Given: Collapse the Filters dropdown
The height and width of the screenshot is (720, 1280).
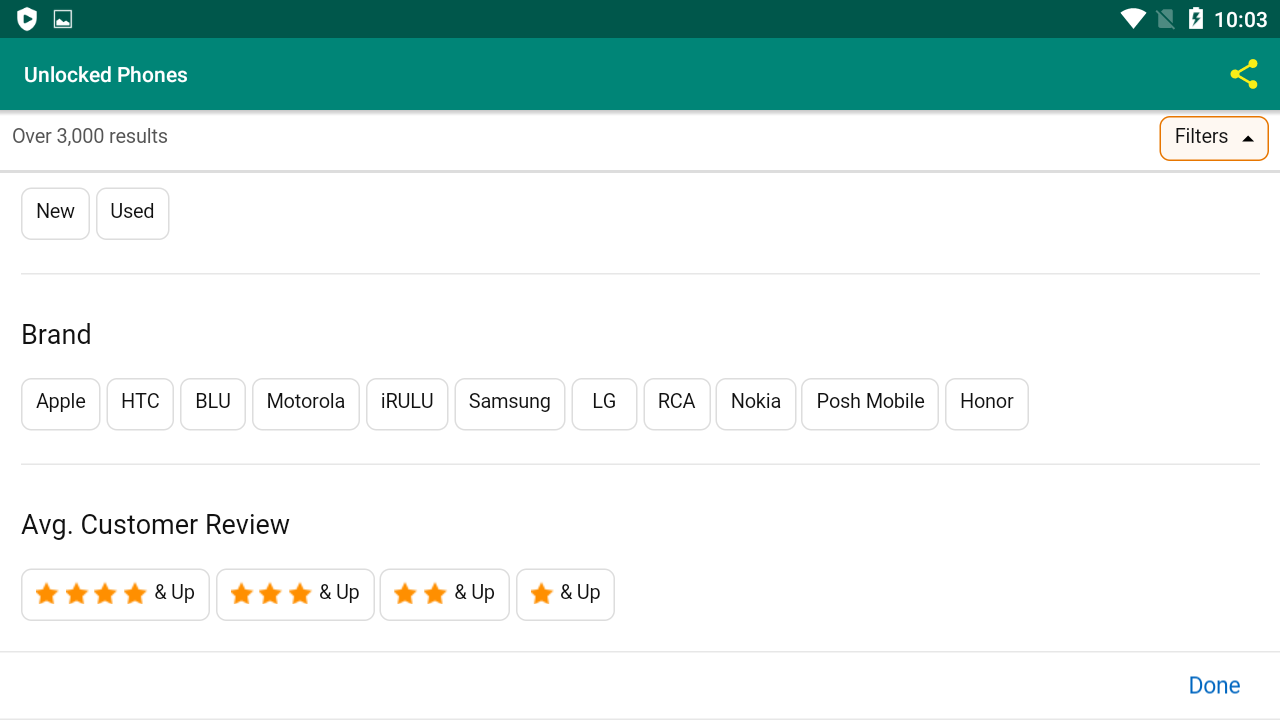Looking at the screenshot, I should click(1214, 138).
